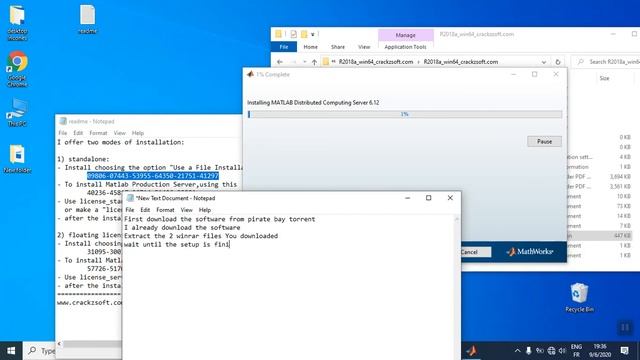Open the volume tray icon
Image resolution: width=640 pixels, height=360 pixels.
coord(562,351)
